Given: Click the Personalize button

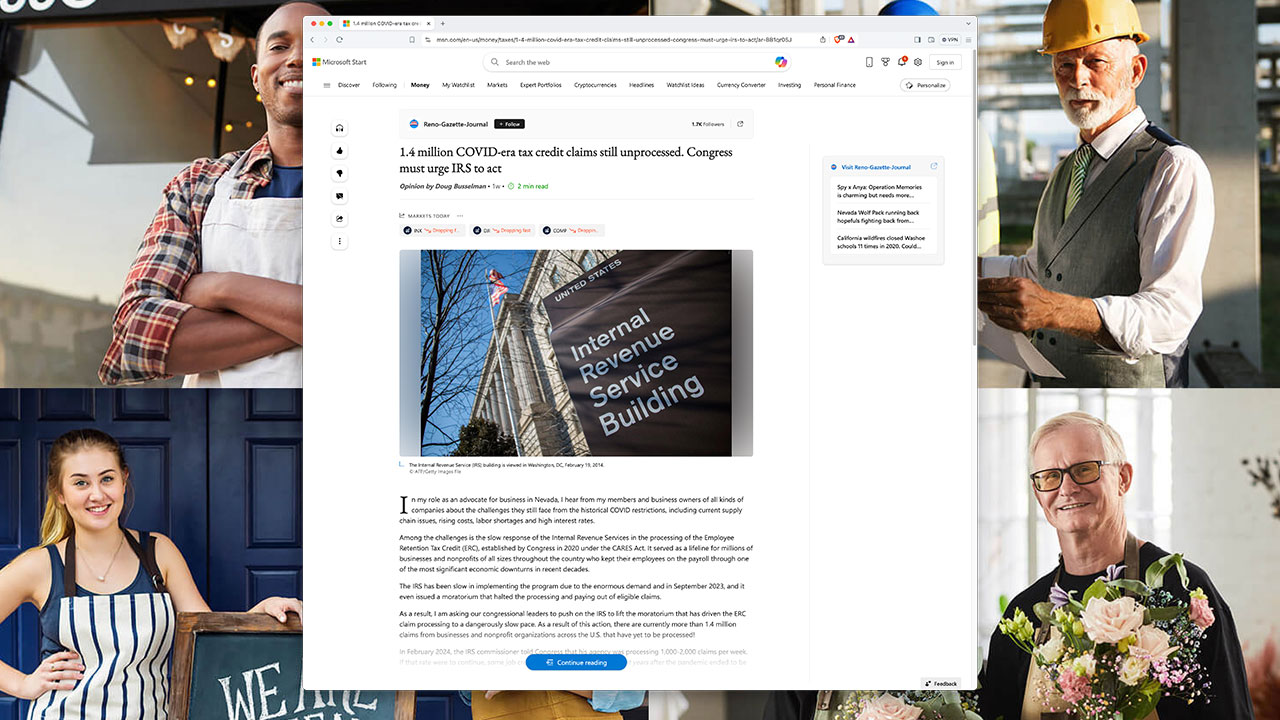Looking at the screenshot, I should (925, 85).
